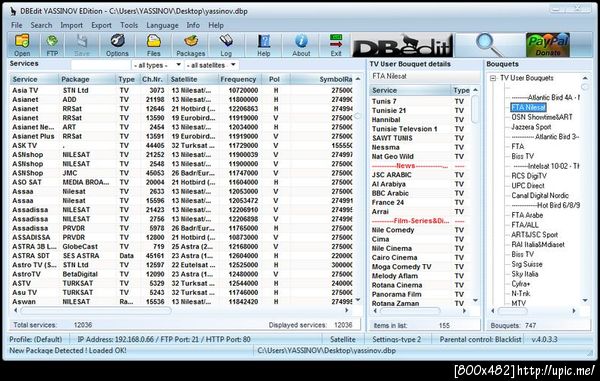Screen dimensions: 600x381
Task: Select the ASO SAT service row
Action: click(x=181, y=182)
